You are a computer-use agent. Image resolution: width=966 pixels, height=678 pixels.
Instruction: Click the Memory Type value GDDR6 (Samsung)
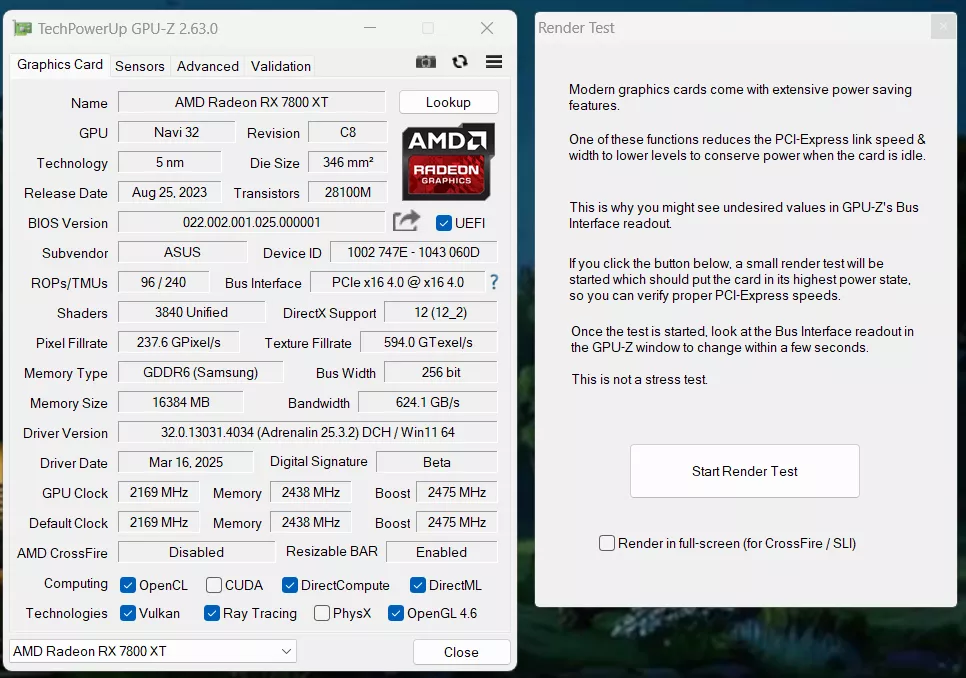(x=201, y=373)
